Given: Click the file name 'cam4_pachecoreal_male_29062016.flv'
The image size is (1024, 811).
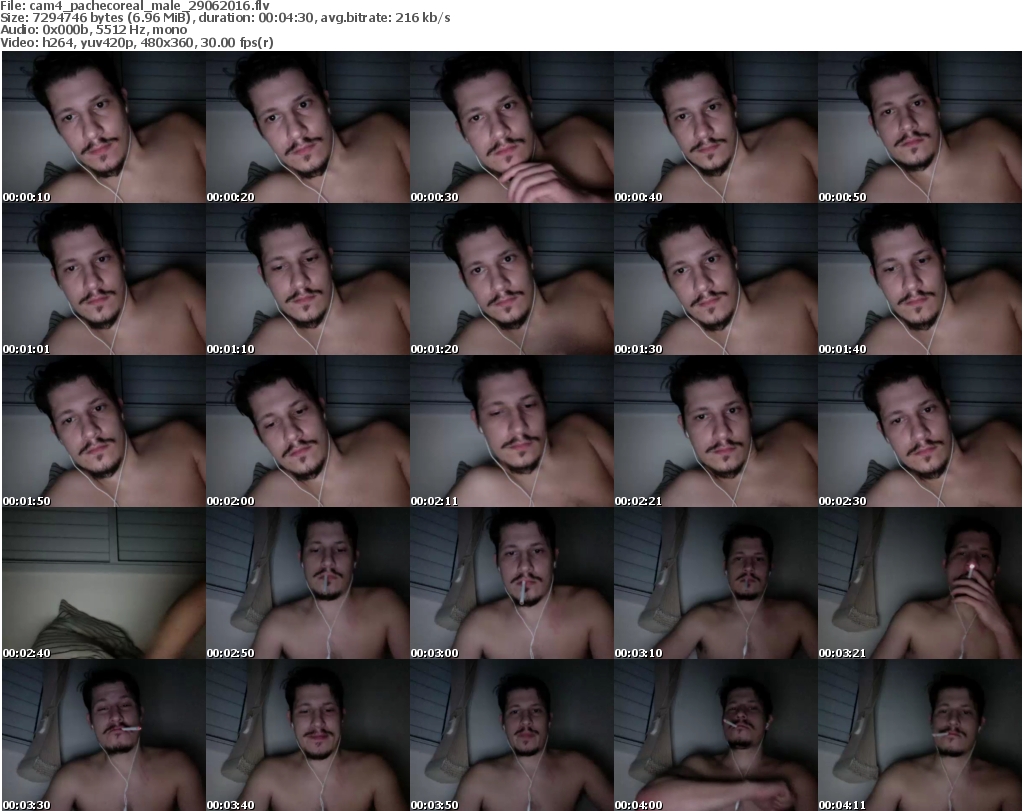Looking at the screenshot, I should click(x=149, y=6).
